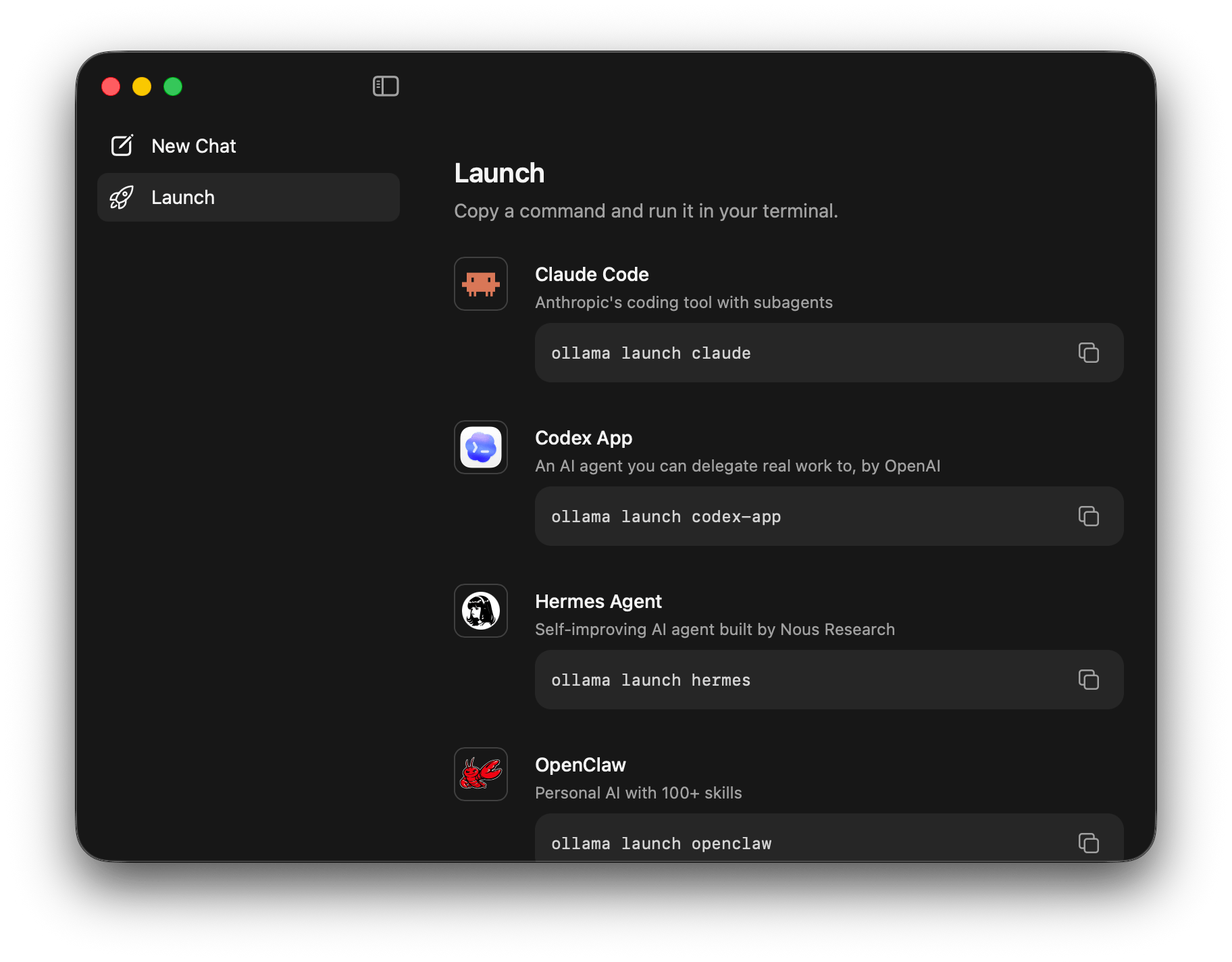
Task: Click the New Chat compose icon
Action: click(x=122, y=145)
